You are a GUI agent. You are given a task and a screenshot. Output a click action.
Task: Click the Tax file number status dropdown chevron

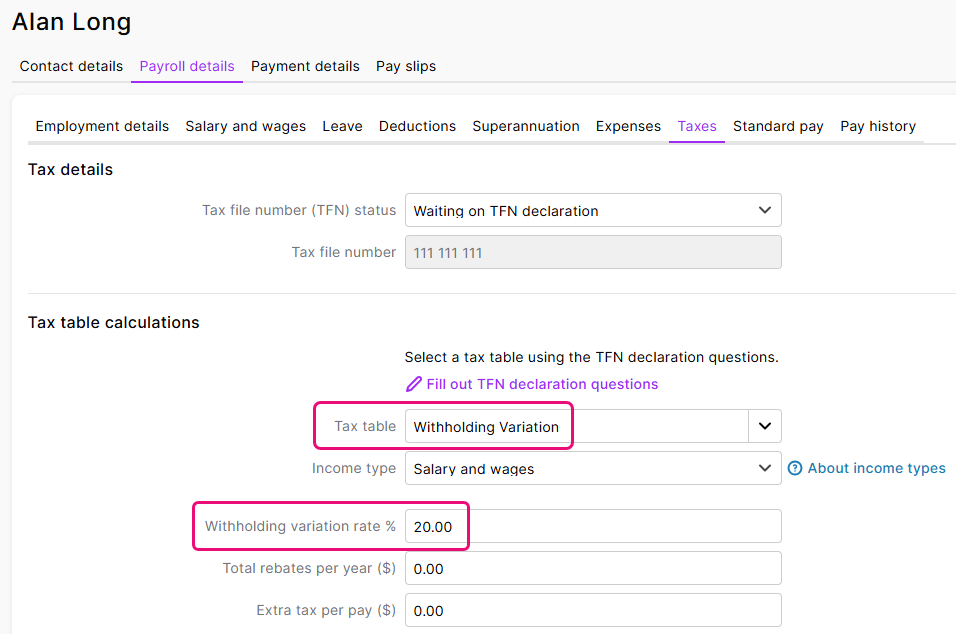(764, 210)
